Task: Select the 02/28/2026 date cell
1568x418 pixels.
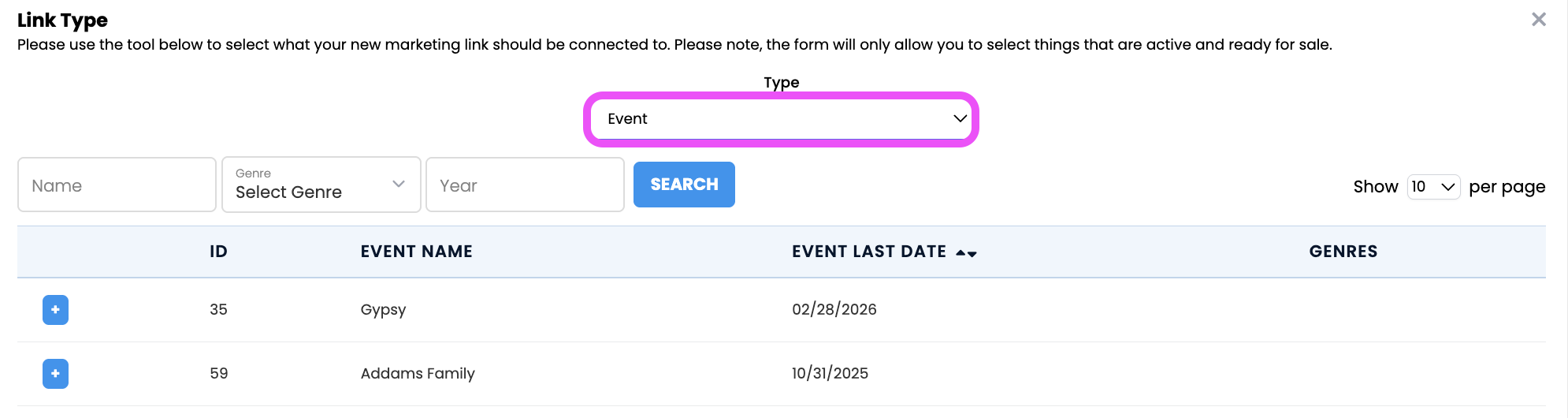Action: coord(834,310)
